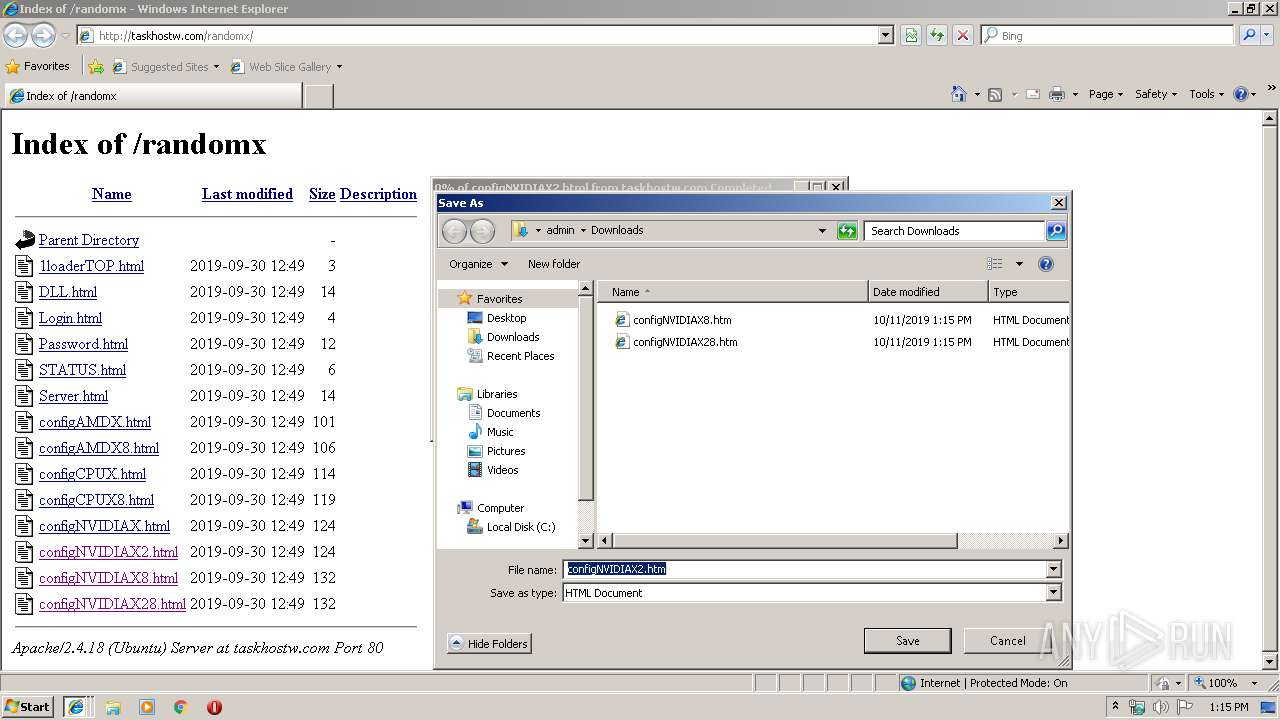Click the horizontal scrollbar in file list
This screenshot has width=1280, height=720.
784,541
